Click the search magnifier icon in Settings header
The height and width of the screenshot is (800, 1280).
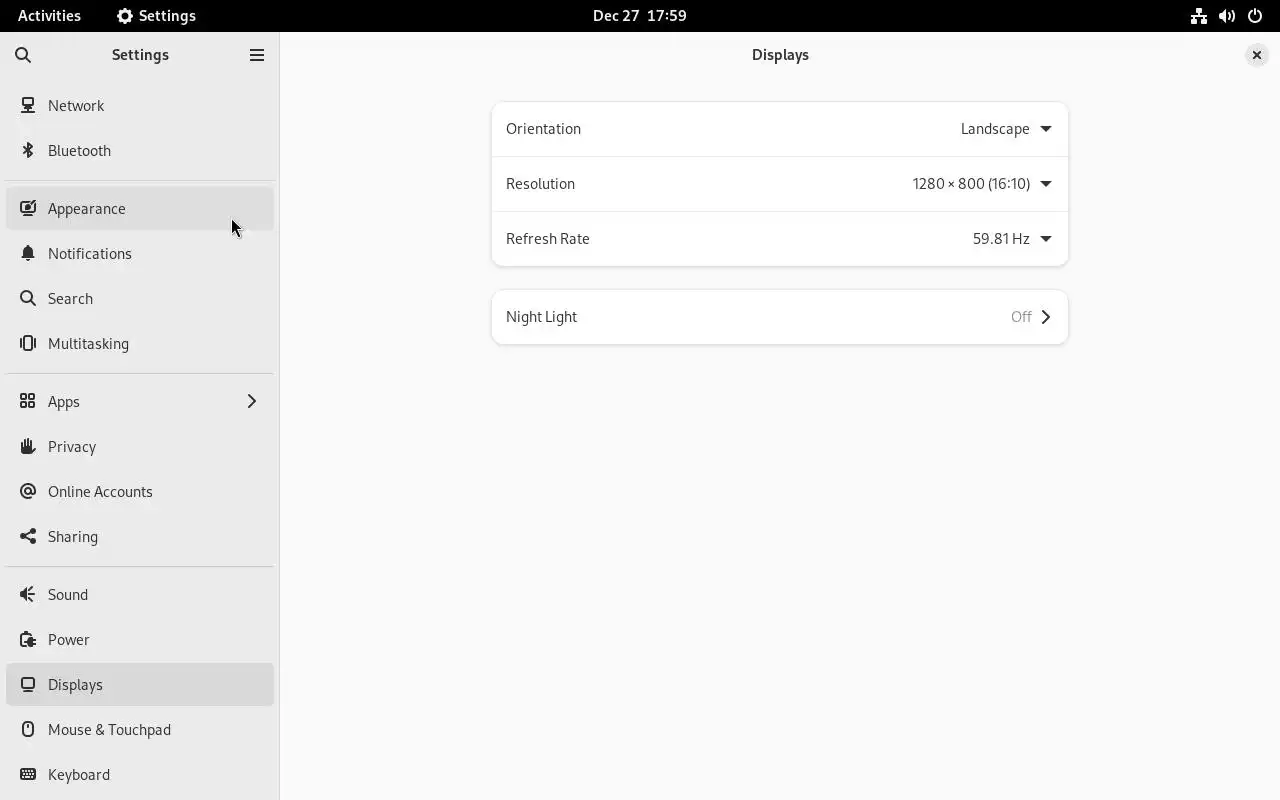pos(23,55)
